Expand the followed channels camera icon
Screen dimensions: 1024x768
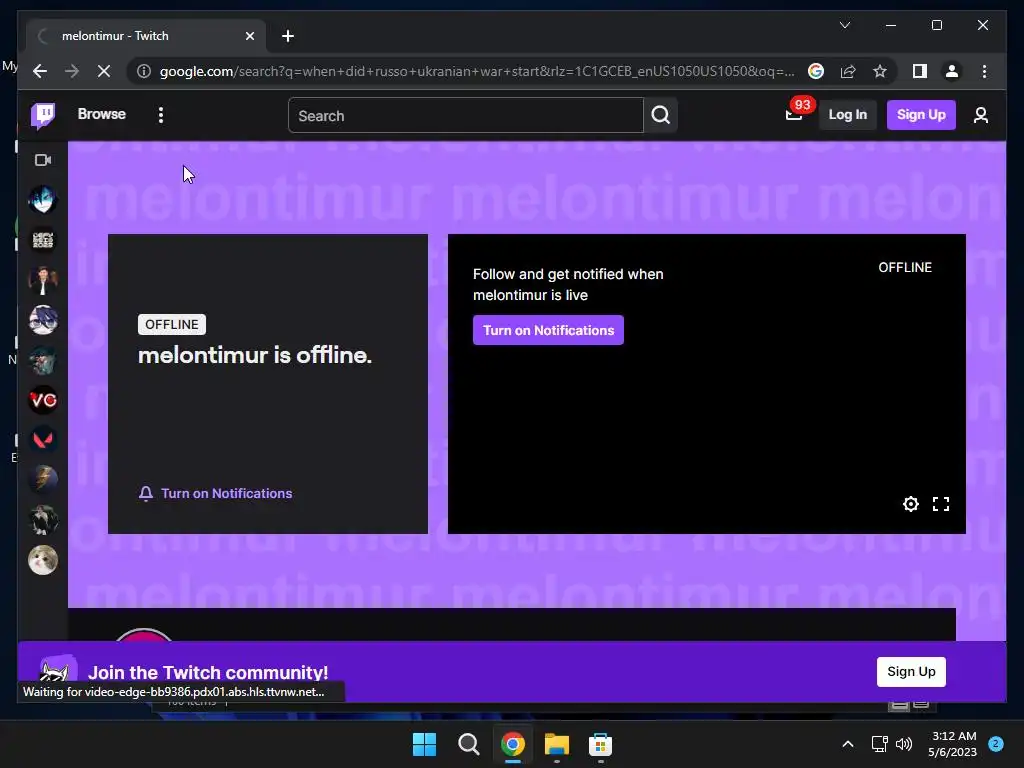coord(43,160)
